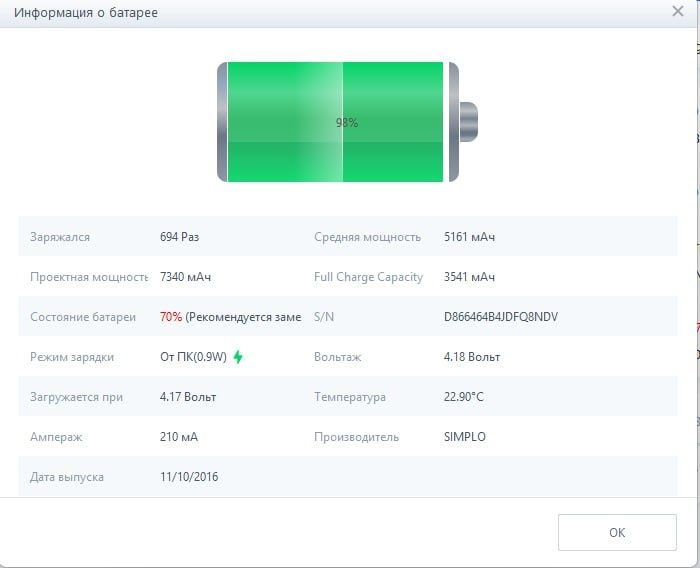Select the serial number D866464B4JDFQ8NDV
This screenshot has width=700, height=568.
(x=501, y=317)
